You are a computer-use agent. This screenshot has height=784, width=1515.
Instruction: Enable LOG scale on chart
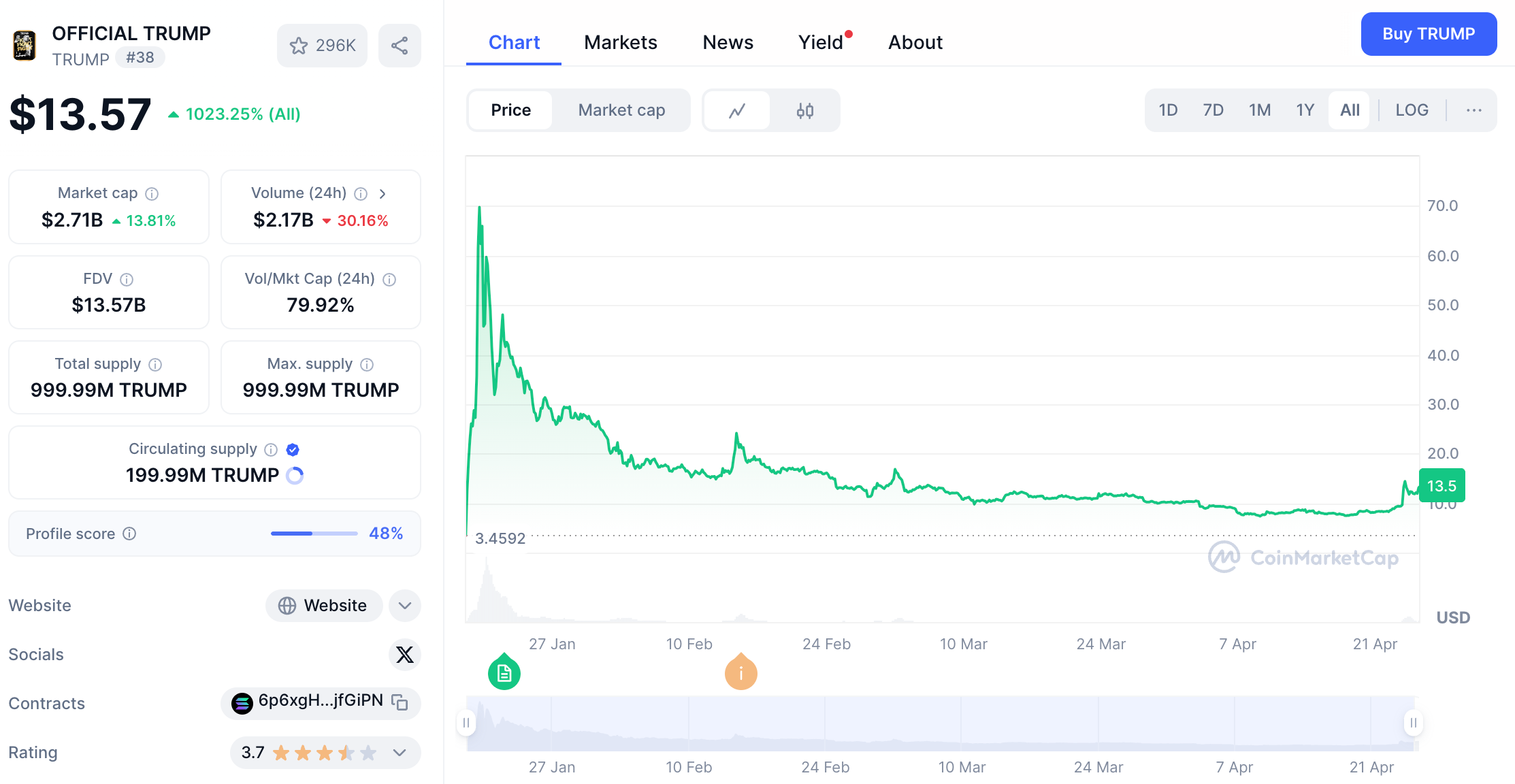tap(1412, 110)
